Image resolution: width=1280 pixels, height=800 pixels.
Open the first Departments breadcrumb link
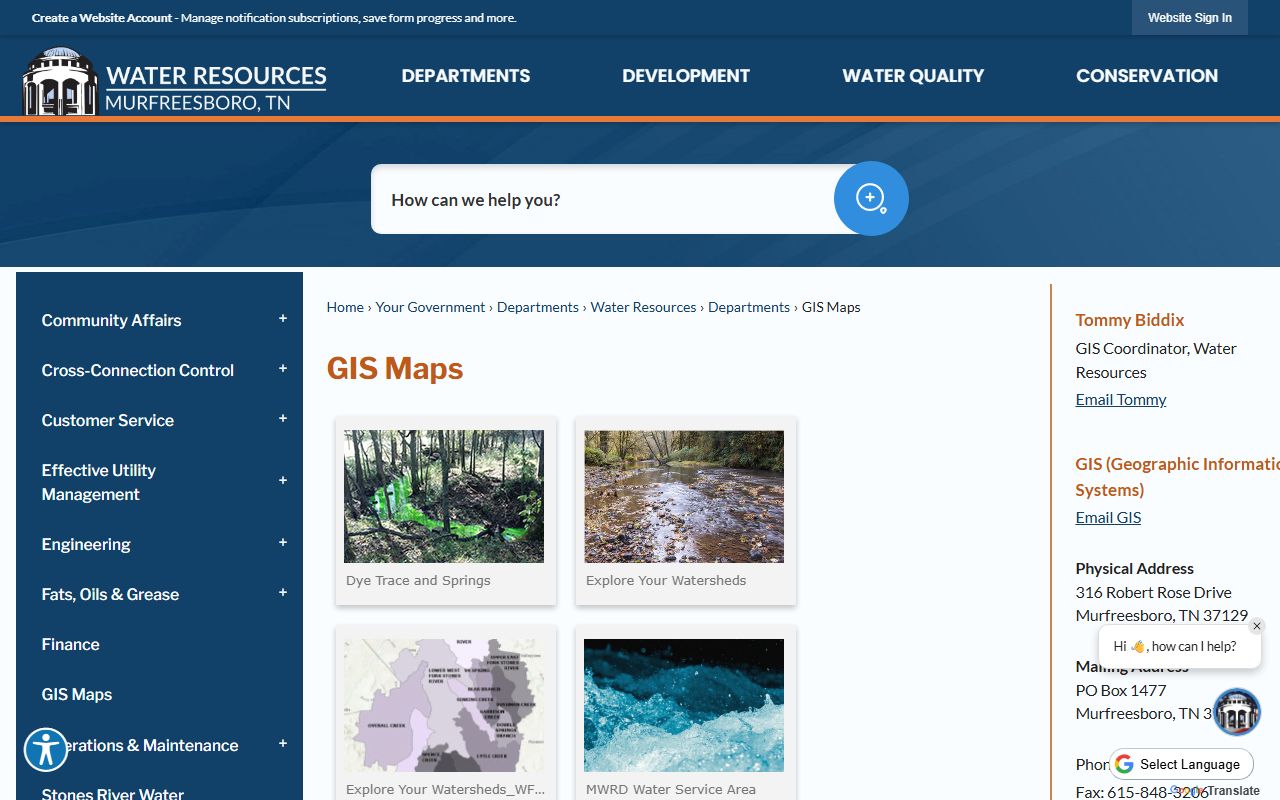coord(538,307)
